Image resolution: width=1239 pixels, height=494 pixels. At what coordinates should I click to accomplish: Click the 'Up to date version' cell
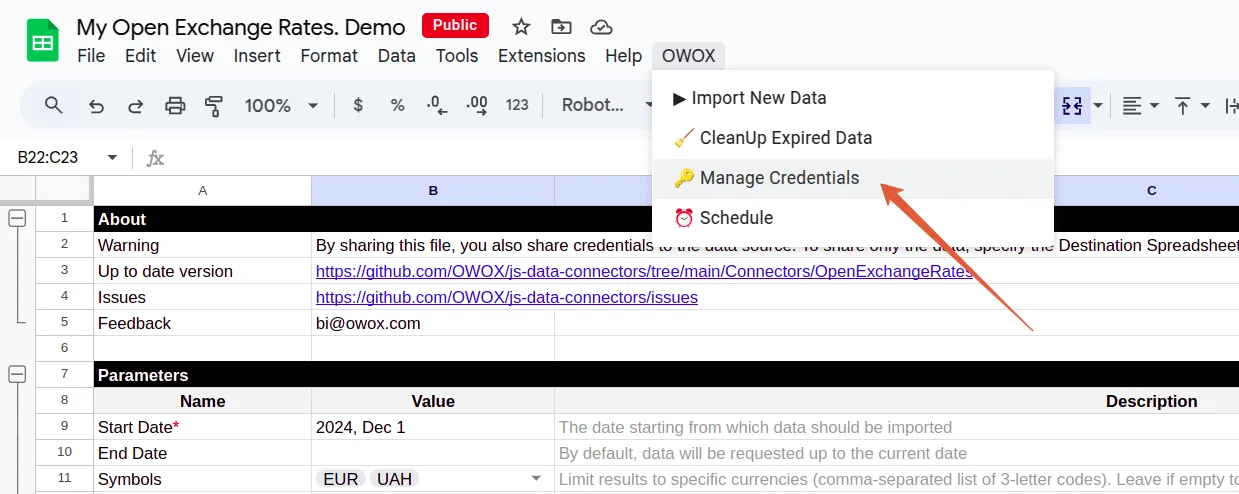pos(203,271)
